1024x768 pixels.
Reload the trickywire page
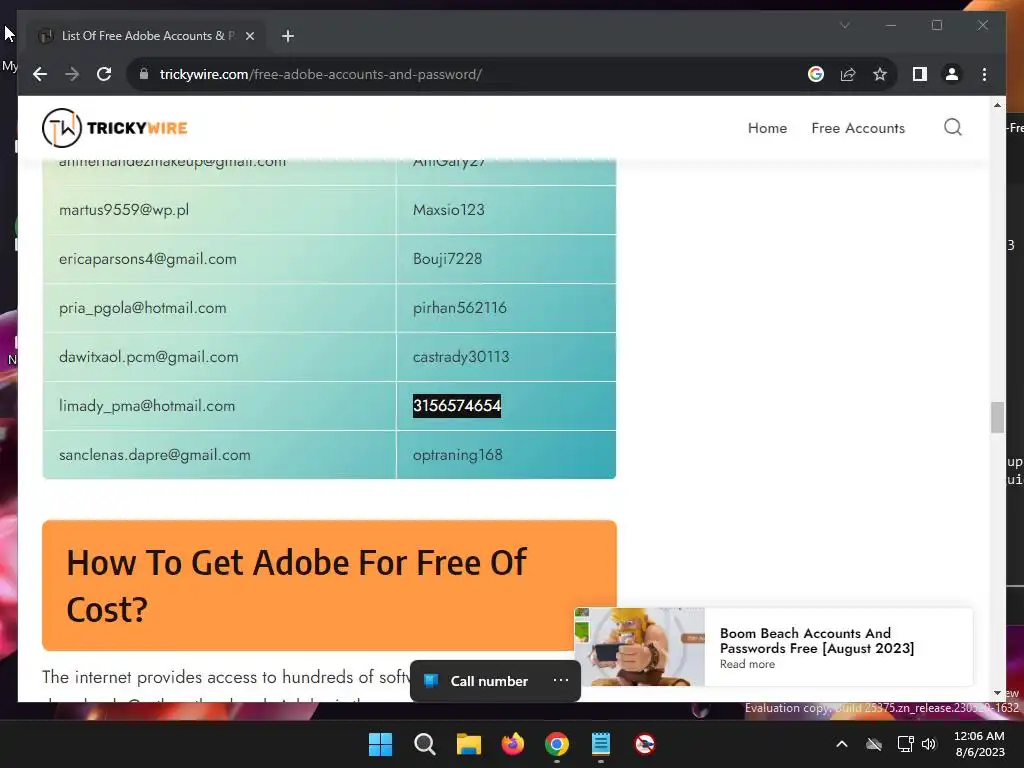click(104, 74)
